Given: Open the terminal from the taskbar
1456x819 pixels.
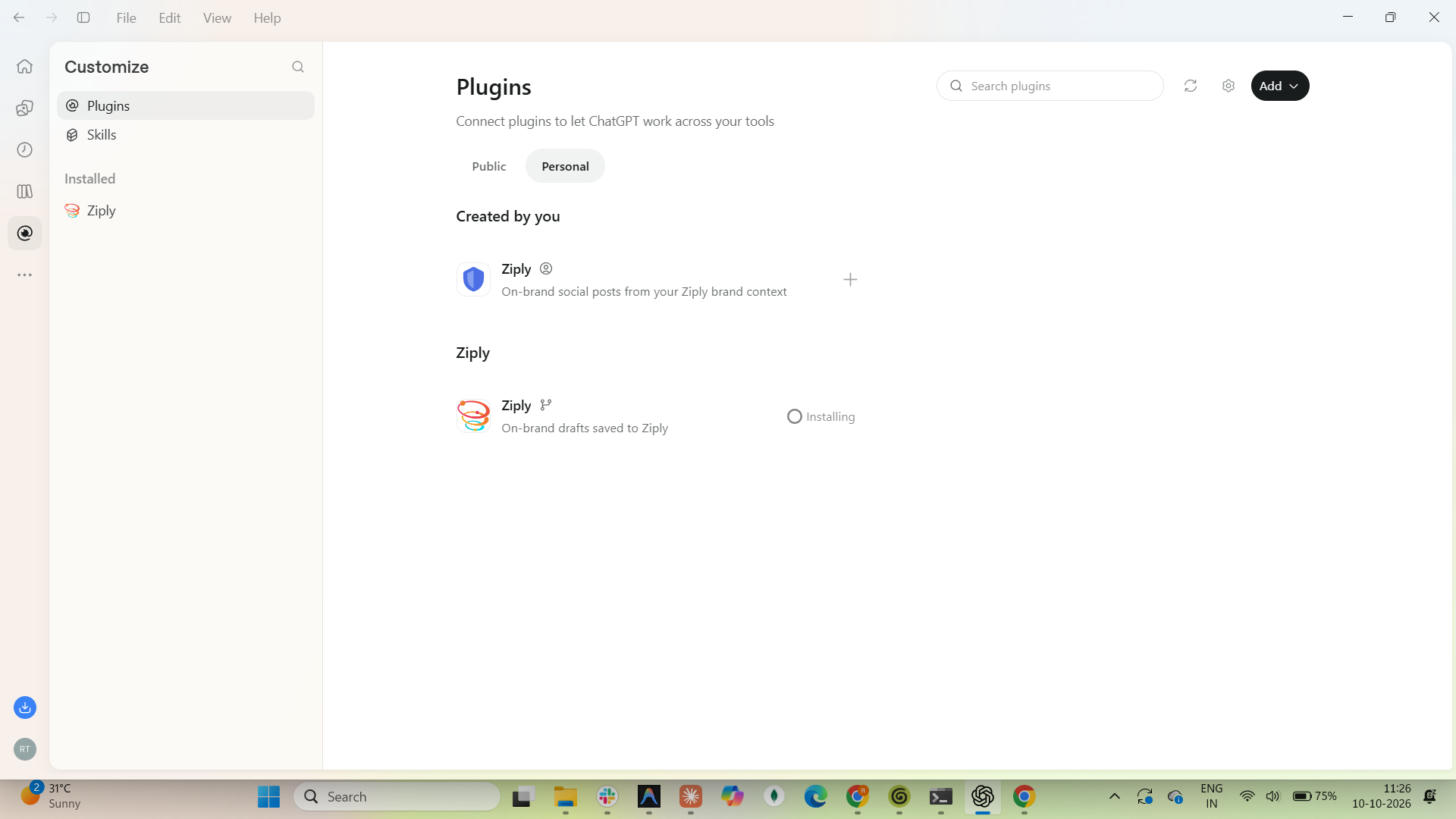Looking at the screenshot, I should [x=940, y=797].
